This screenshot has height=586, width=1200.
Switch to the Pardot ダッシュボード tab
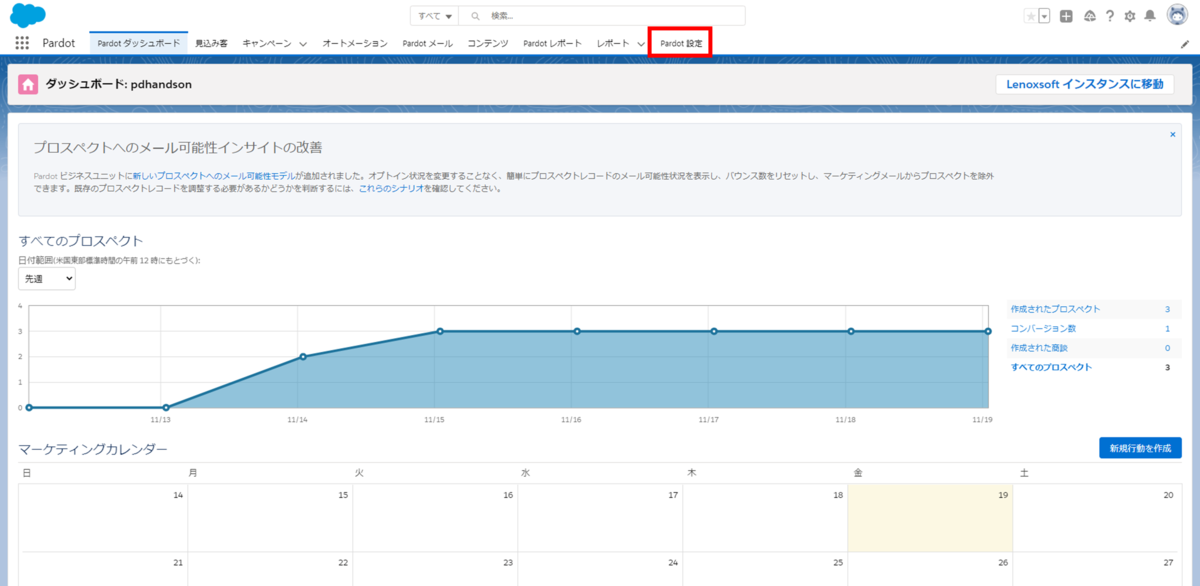[x=139, y=44]
